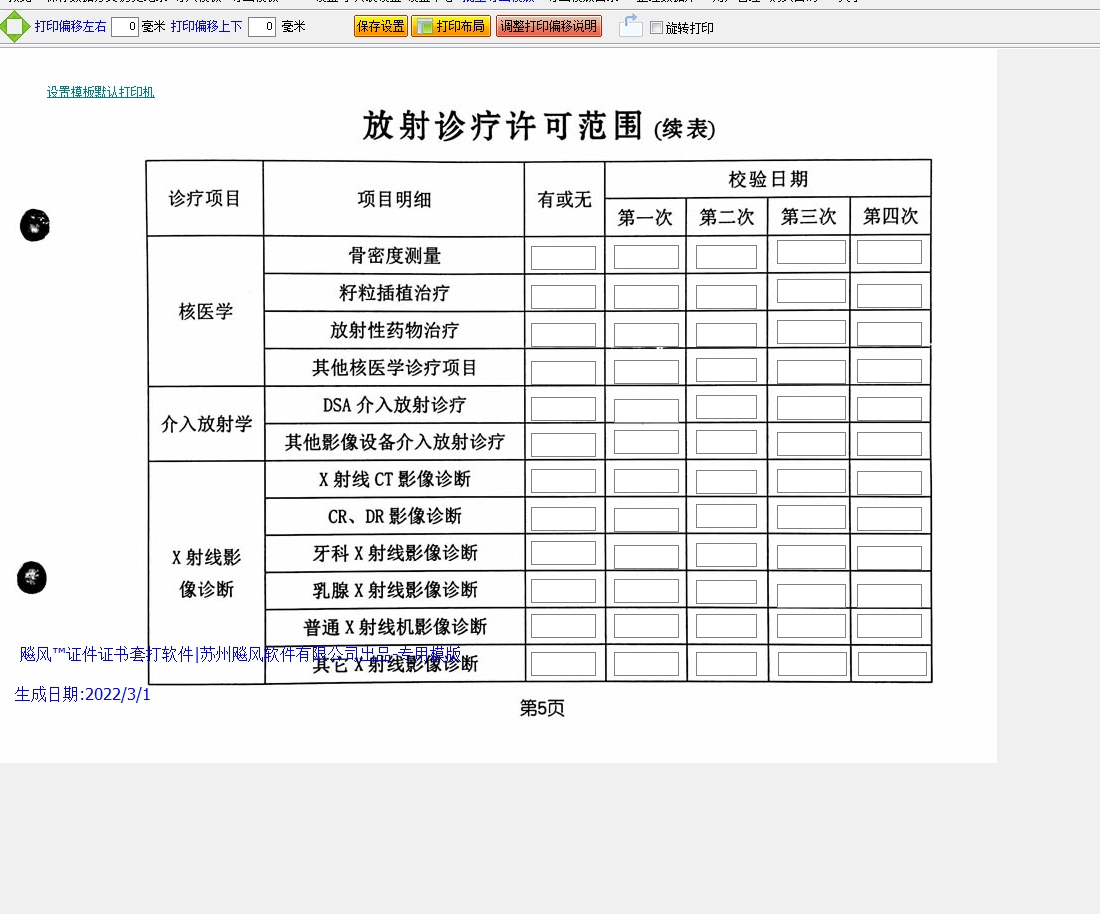Click 第三次 field for 乳腺X射线影像诊断
The height and width of the screenshot is (914, 1100).
811,595
